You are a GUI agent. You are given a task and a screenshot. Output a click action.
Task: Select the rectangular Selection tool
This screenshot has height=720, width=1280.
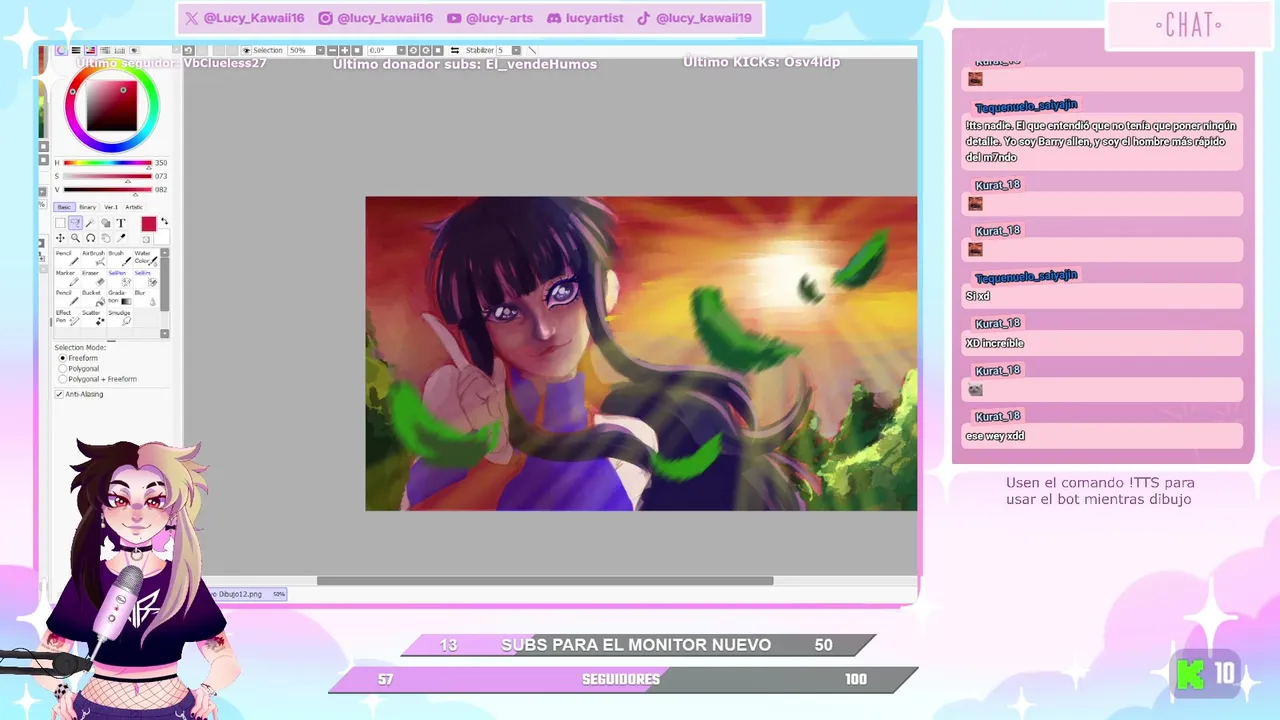click(60, 223)
